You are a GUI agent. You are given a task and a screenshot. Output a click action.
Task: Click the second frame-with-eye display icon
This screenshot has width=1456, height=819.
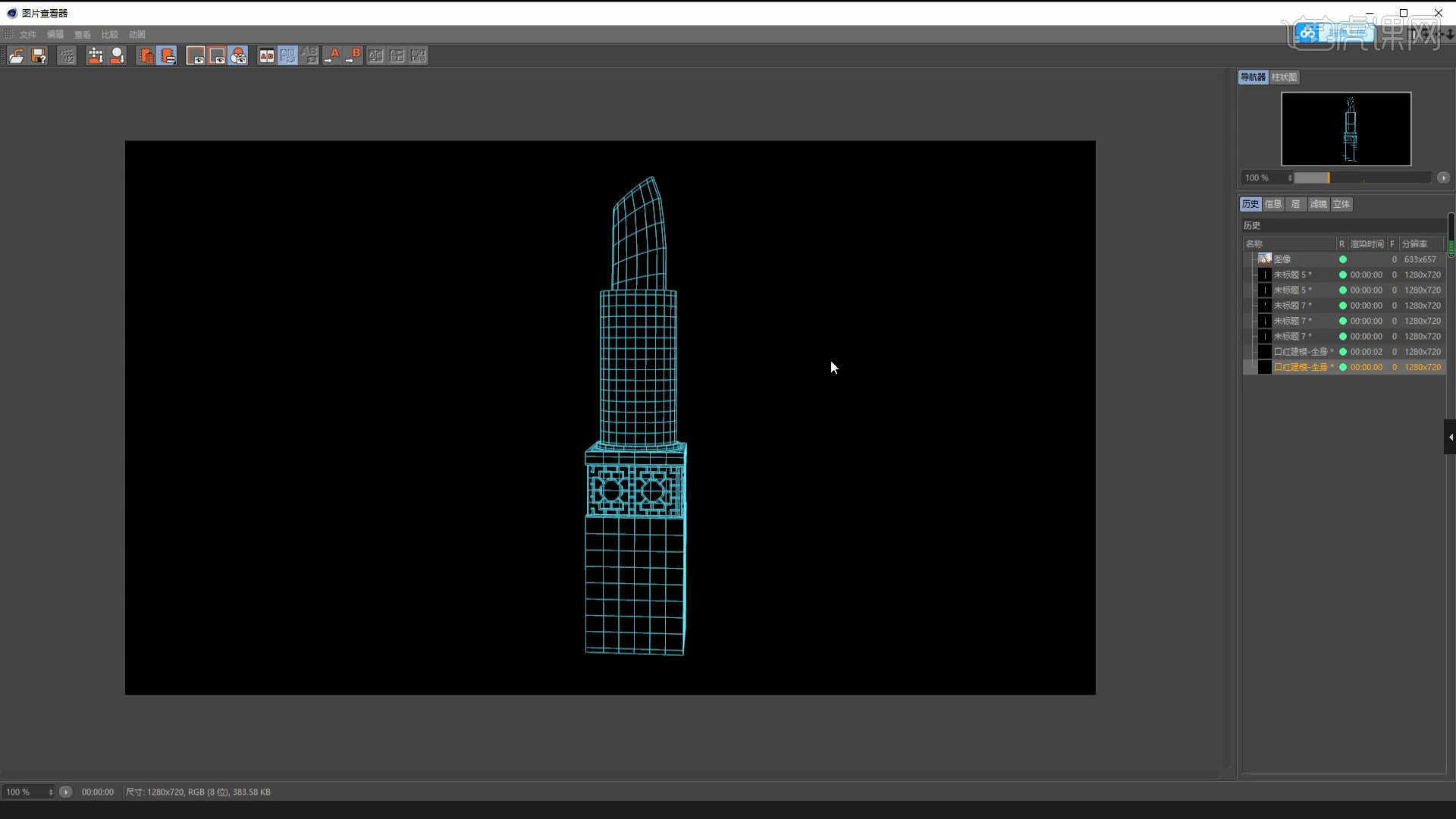pos(217,55)
